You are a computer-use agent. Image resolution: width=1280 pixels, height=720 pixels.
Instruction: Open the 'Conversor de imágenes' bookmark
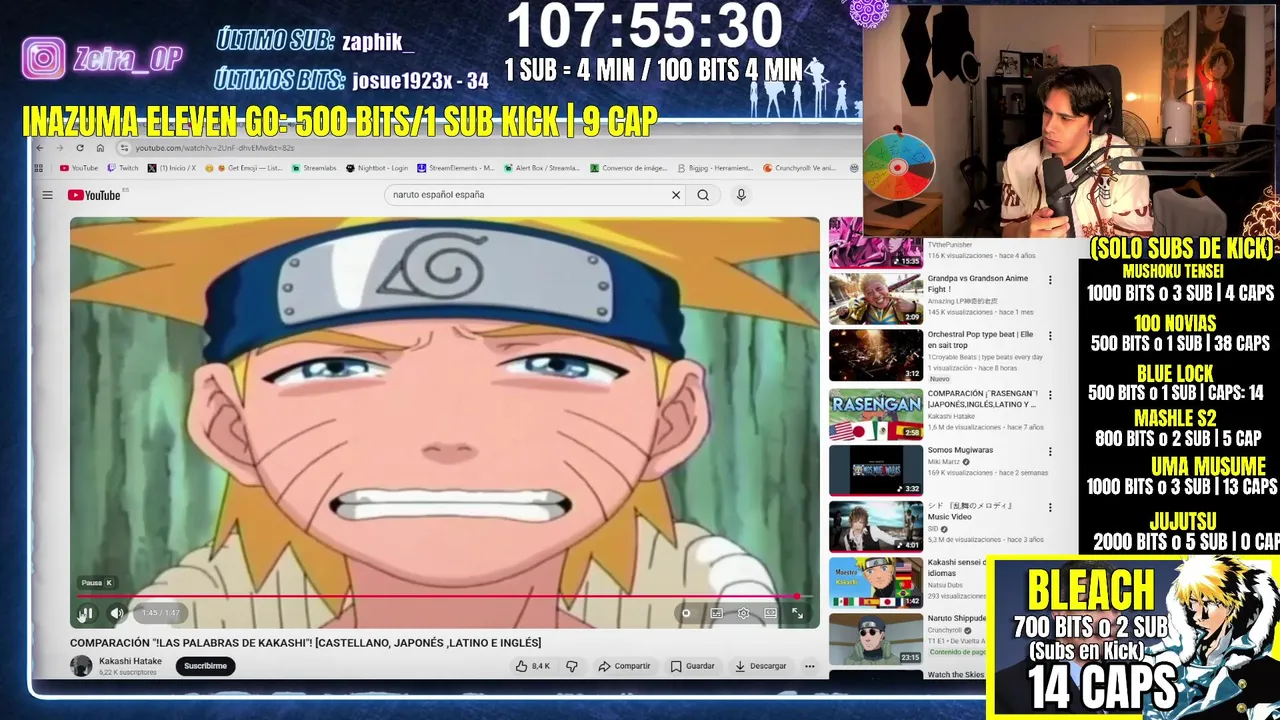(628, 168)
